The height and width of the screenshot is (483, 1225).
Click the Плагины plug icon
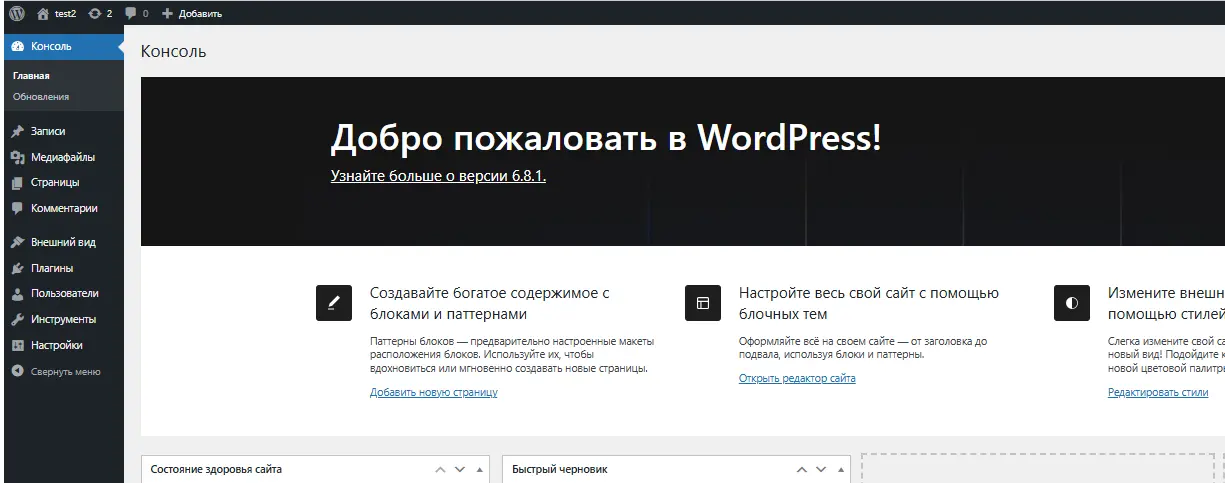tap(17, 268)
